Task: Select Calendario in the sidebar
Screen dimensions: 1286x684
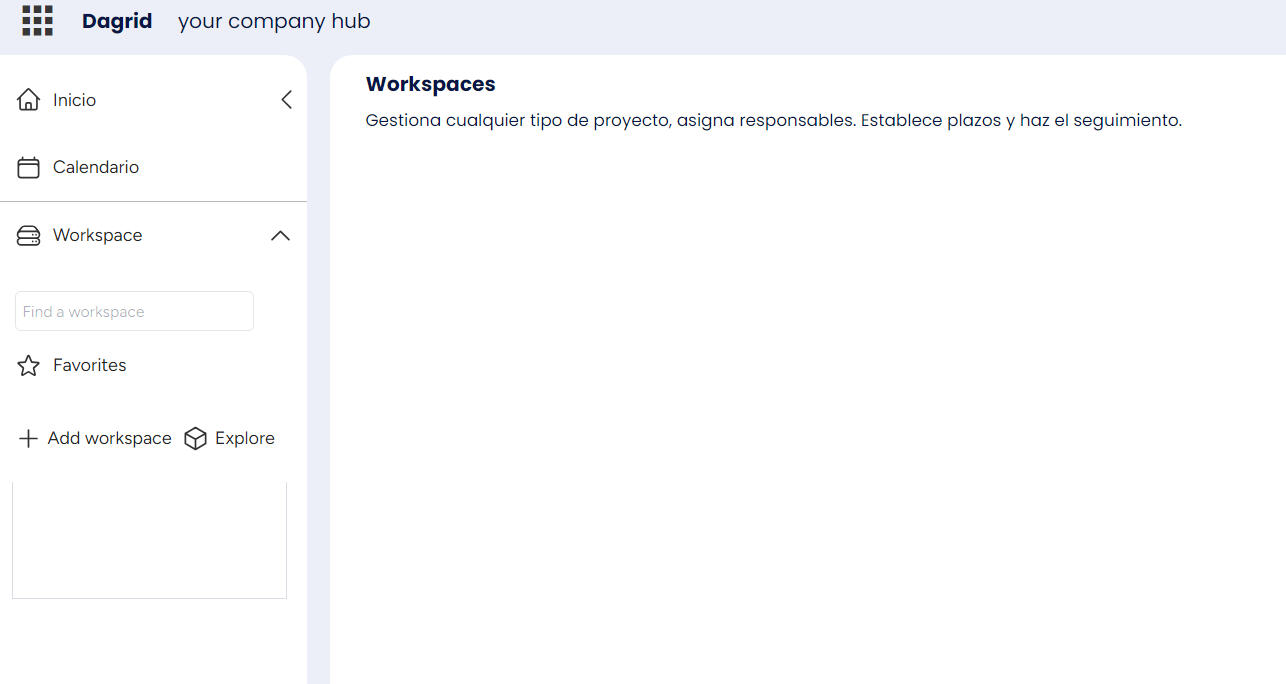Action: click(x=95, y=167)
